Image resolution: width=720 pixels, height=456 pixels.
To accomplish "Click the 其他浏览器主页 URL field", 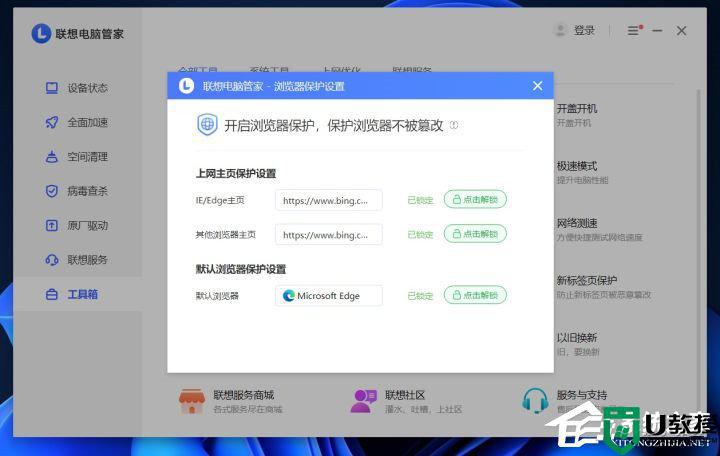I will click(x=329, y=235).
